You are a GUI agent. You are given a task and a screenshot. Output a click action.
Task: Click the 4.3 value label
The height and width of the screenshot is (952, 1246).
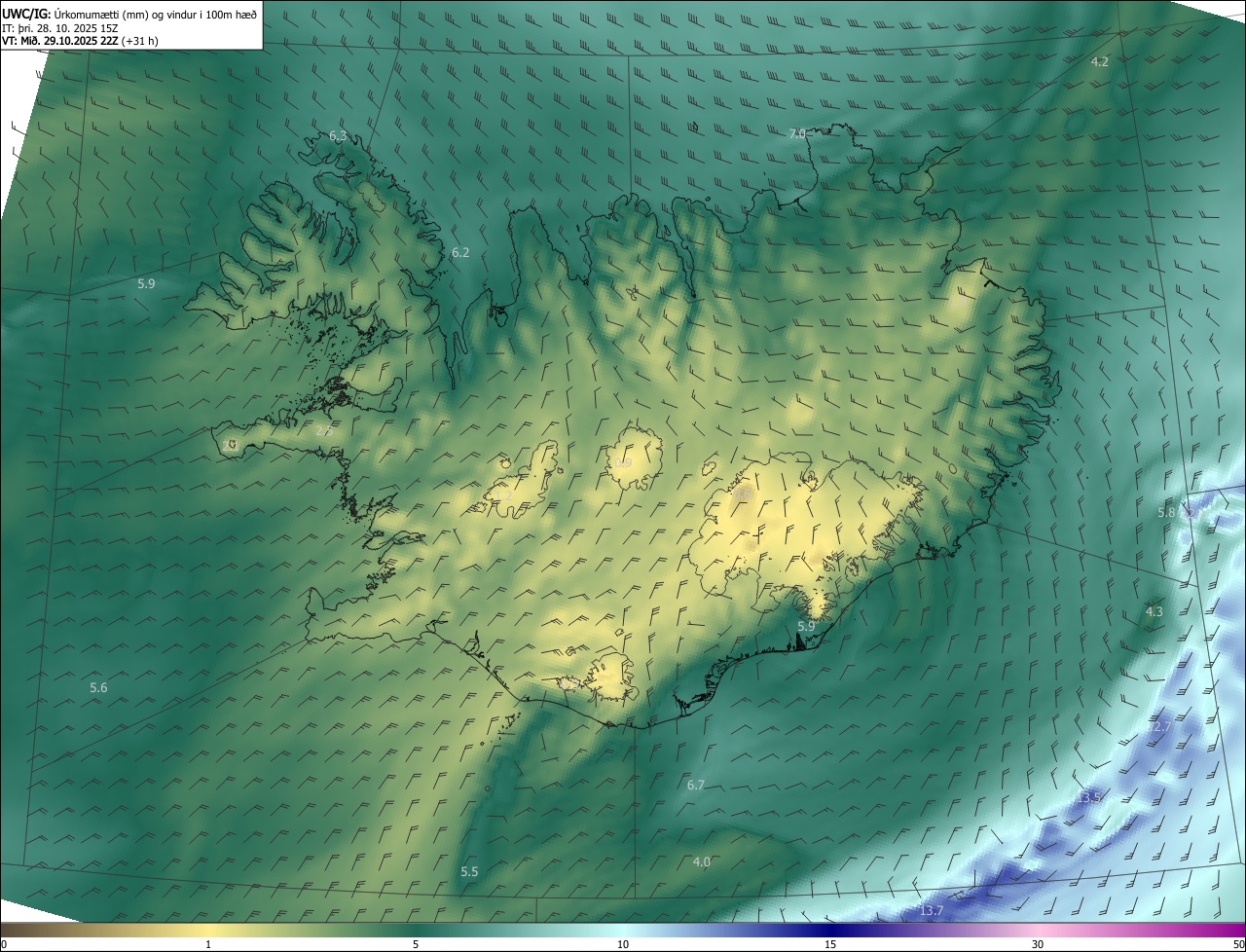[1154, 612]
